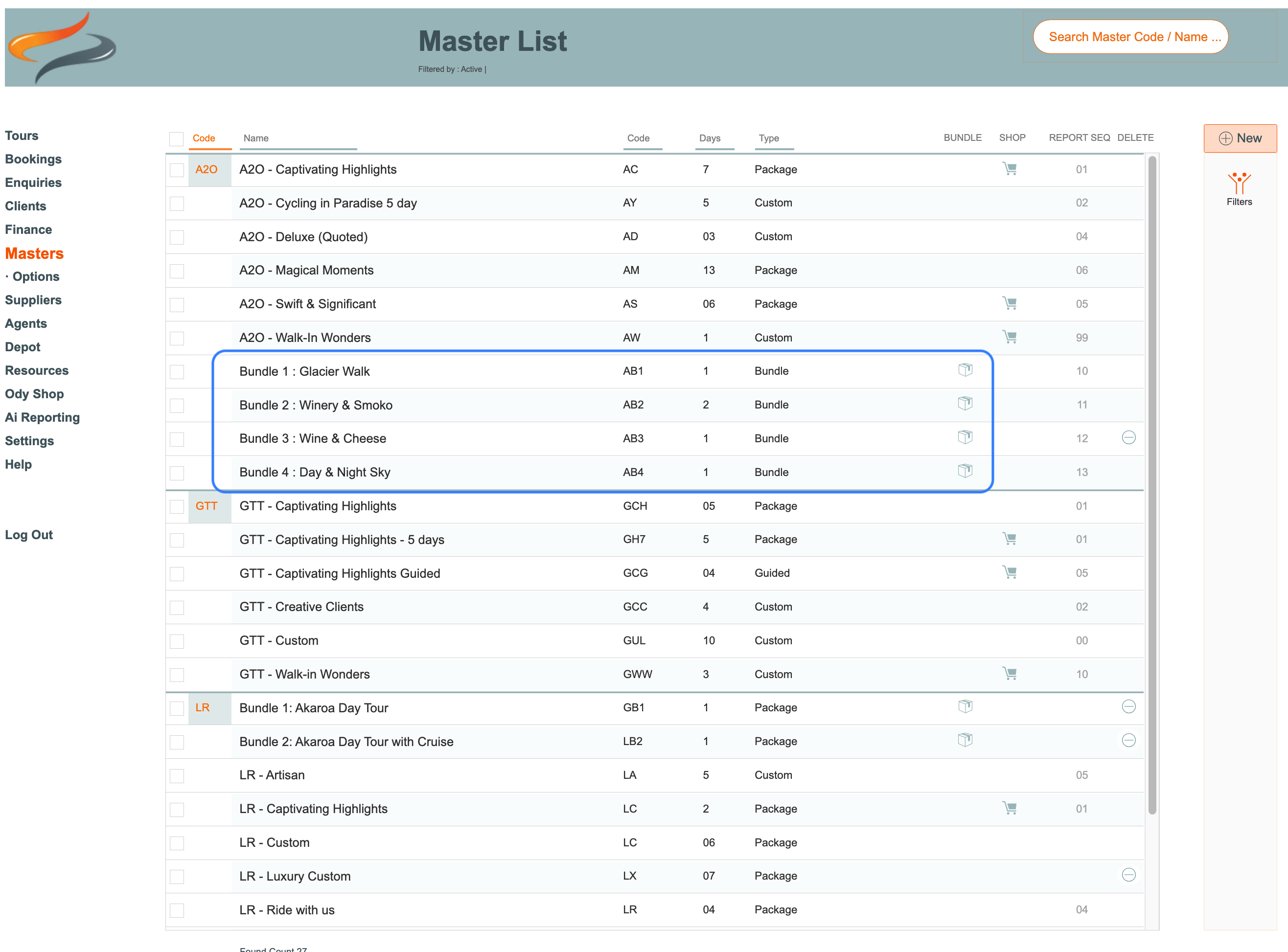Viewport: 1288px width, 952px height.
Task: Click shop cart for GTT - Walk-in Wonders
Action: point(1009,673)
